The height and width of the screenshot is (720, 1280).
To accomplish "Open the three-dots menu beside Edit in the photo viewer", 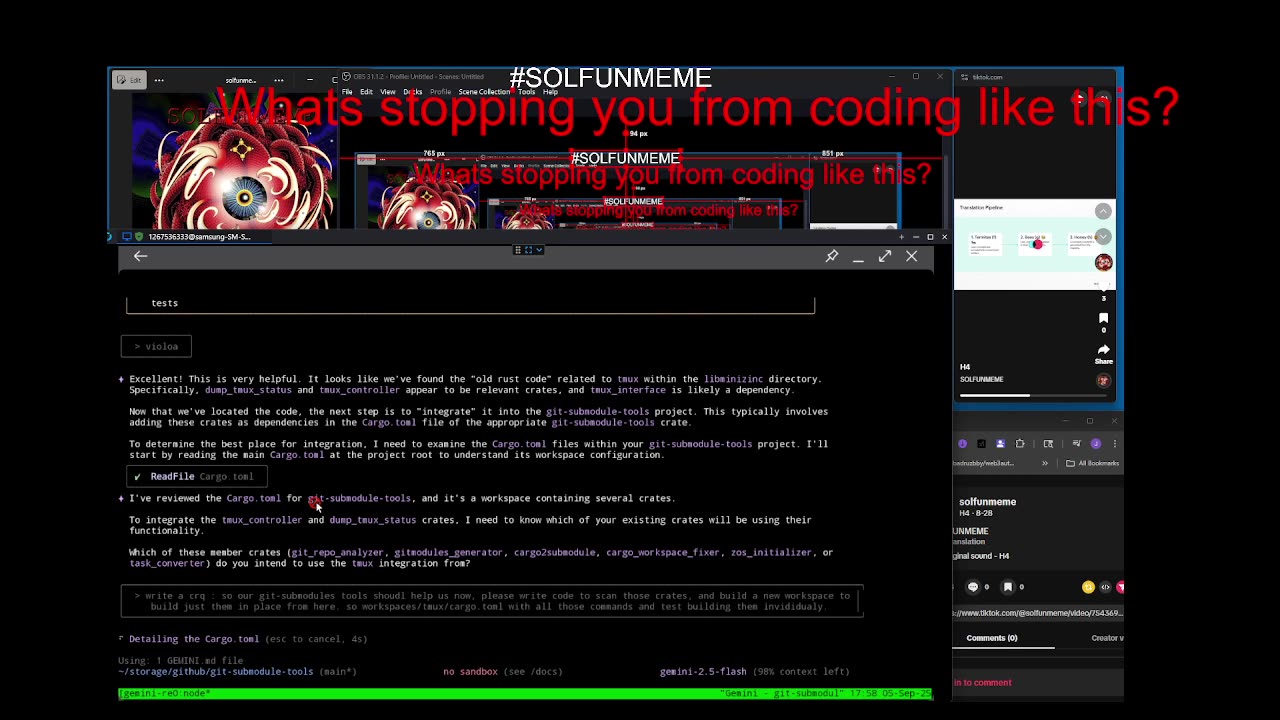I will tap(159, 80).
